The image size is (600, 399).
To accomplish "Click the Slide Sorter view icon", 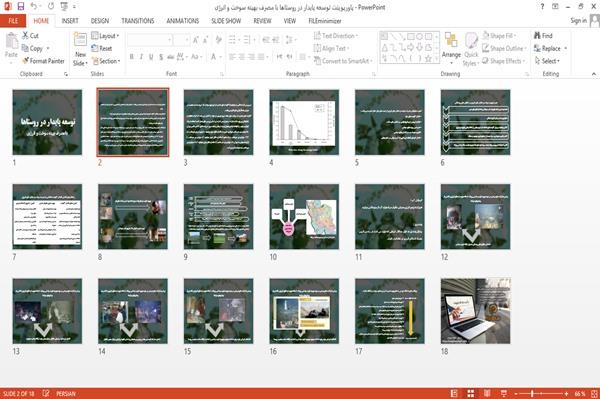I will tap(471, 394).
